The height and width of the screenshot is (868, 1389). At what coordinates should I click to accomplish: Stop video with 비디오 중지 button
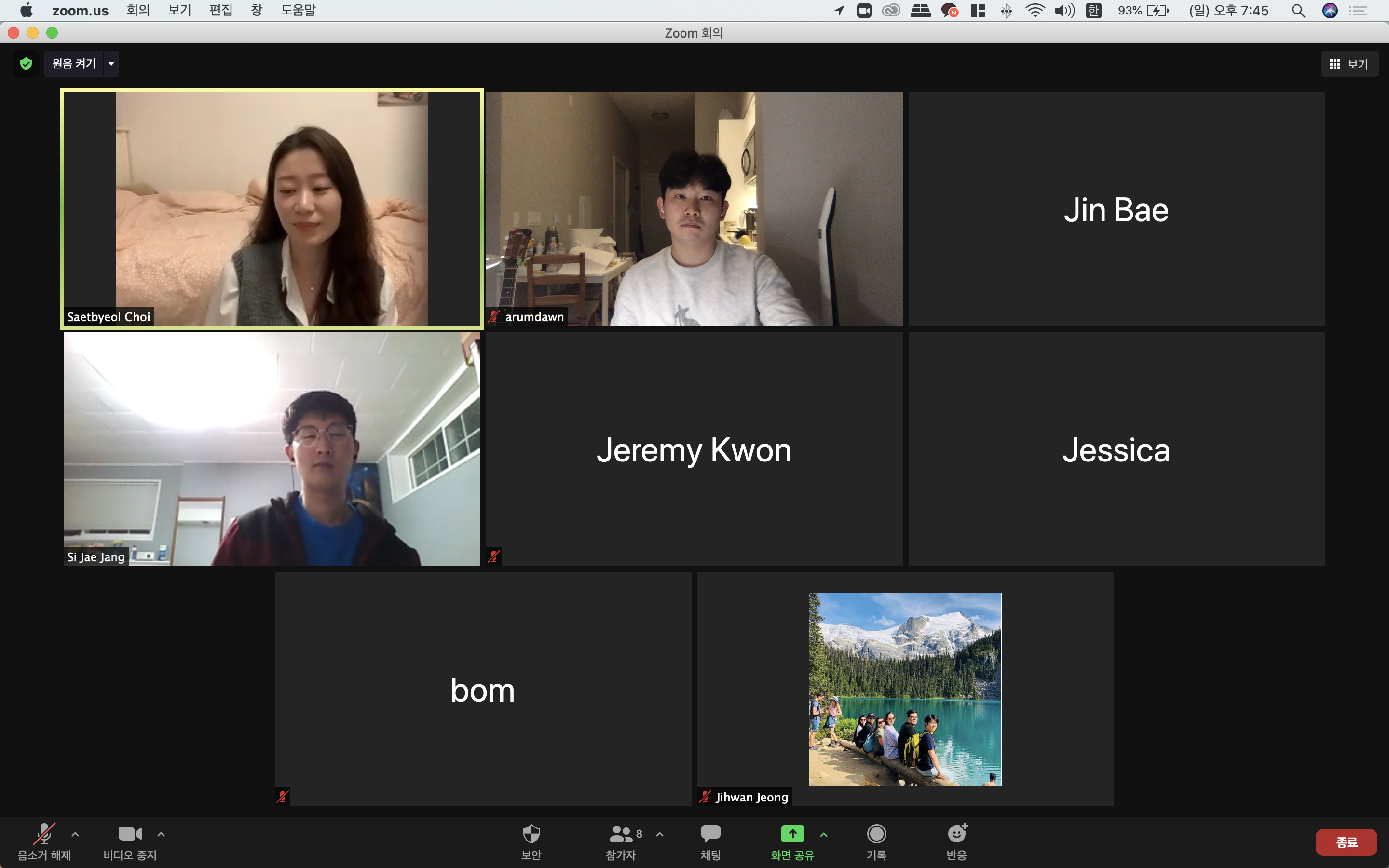(x=130, y=841)
